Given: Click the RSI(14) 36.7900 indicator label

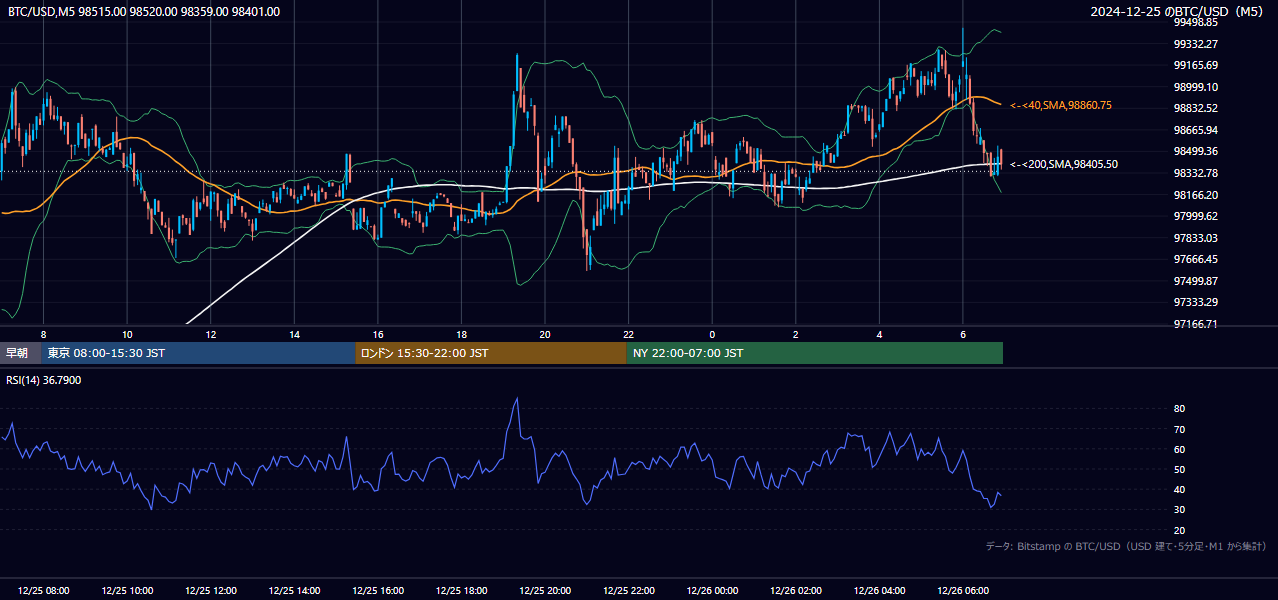Looking at the screenshot, I should 44,380.
